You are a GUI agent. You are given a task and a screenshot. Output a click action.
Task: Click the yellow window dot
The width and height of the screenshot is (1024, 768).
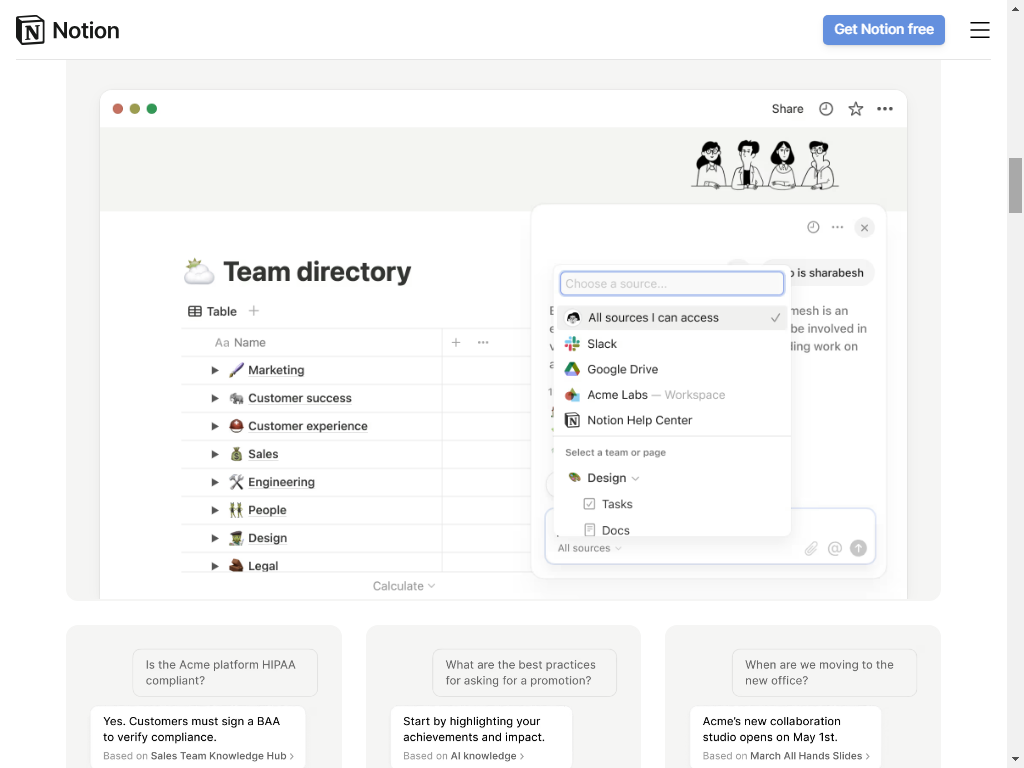(x=135, y=109)
